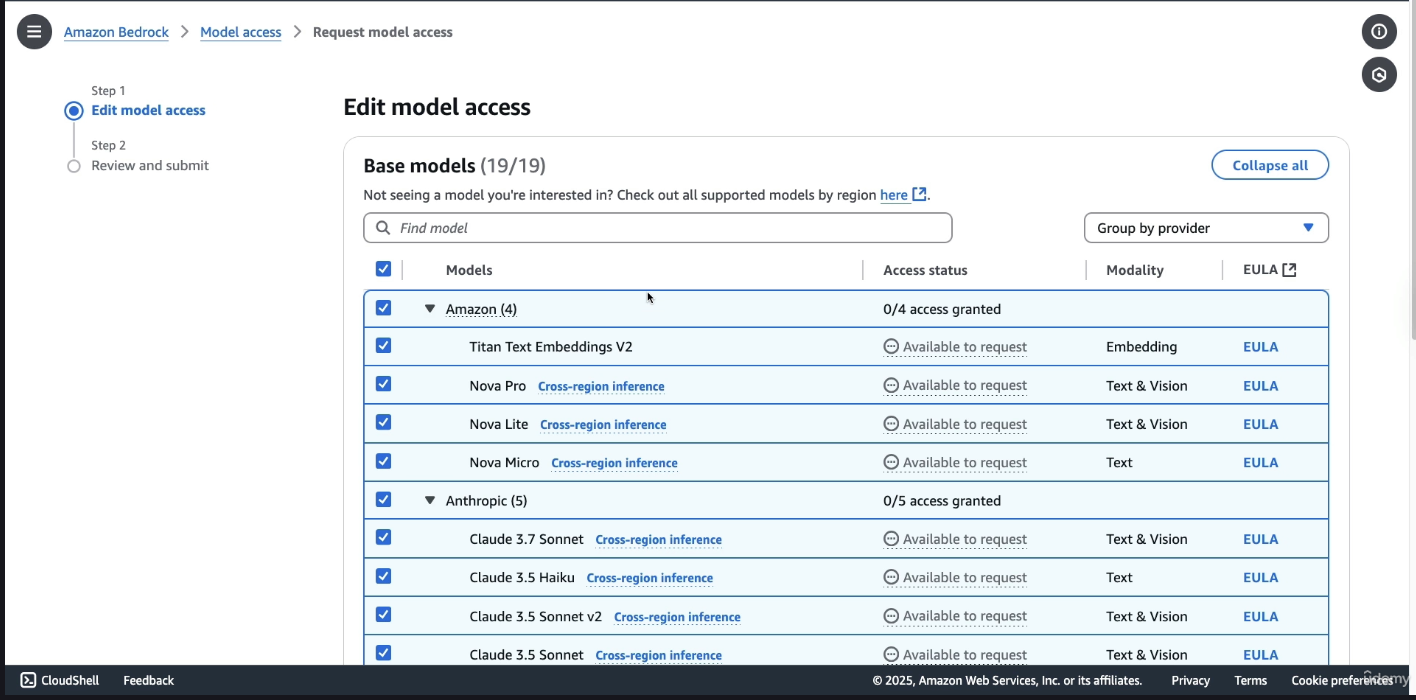
Task: Click the Amazon (4) group label
Action: pos(481,309)
